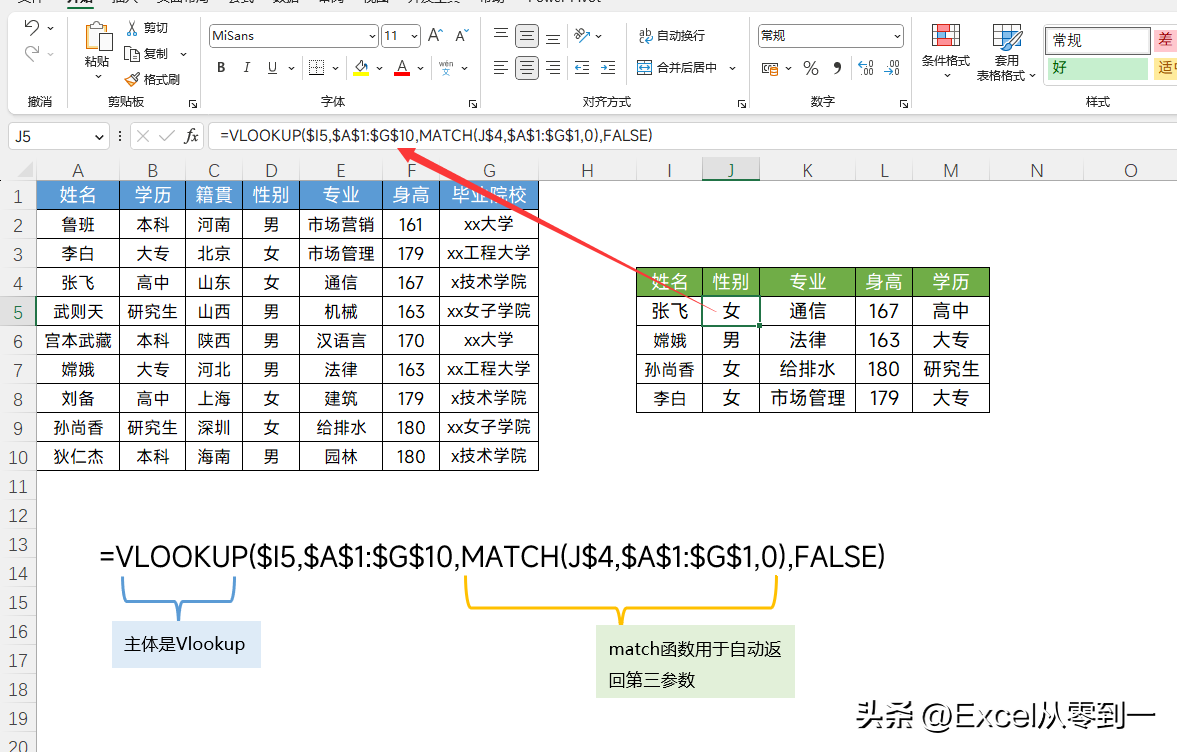The image size is (1177, 752).
Task: Click the phonetic guide (wén) icon
Action: click(x=447, y=68)
